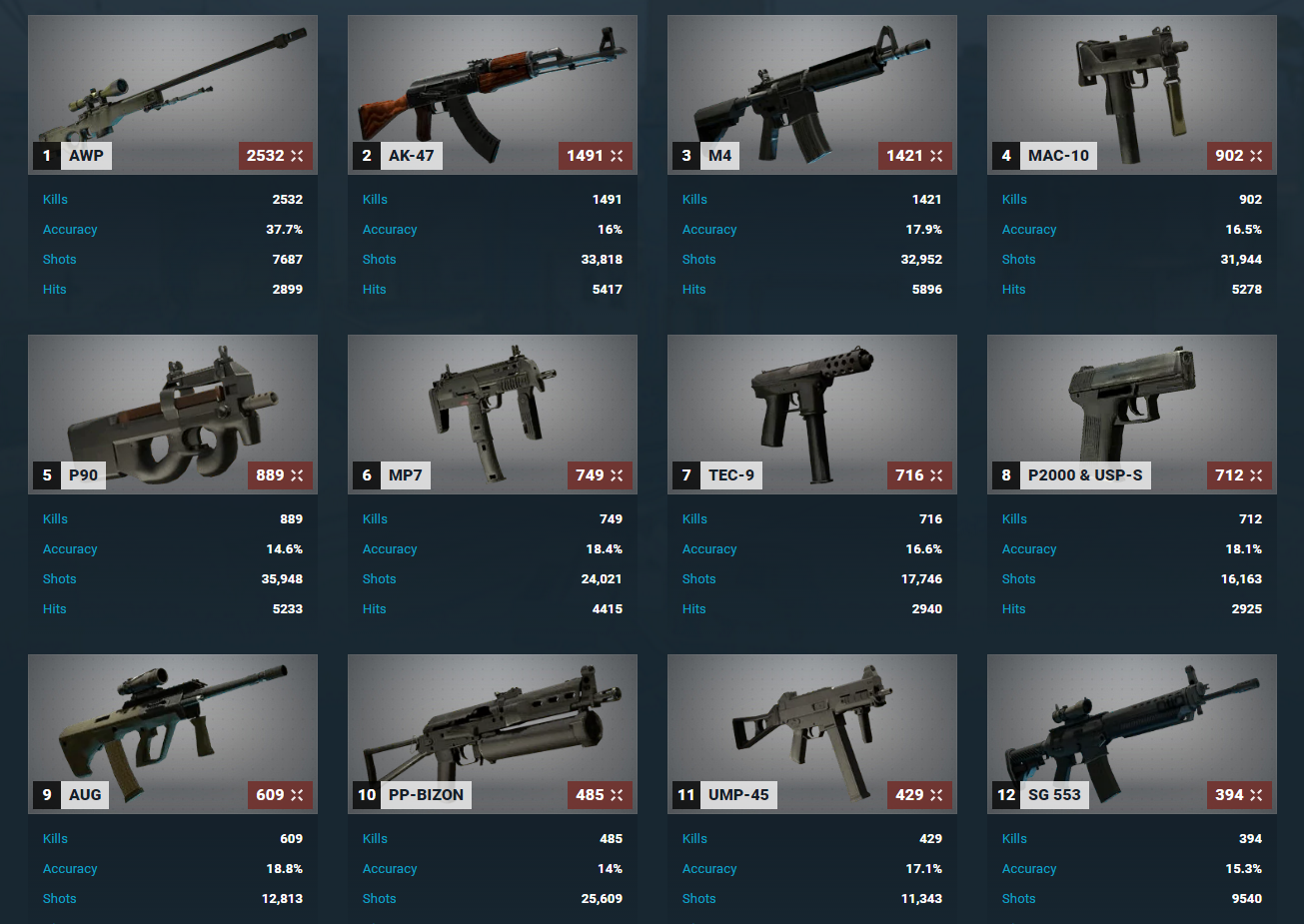This screenshot has width=1304, height=924.
Task: Click the 716 kills badge on TEC-9
Action: click(x=919, y=475)
